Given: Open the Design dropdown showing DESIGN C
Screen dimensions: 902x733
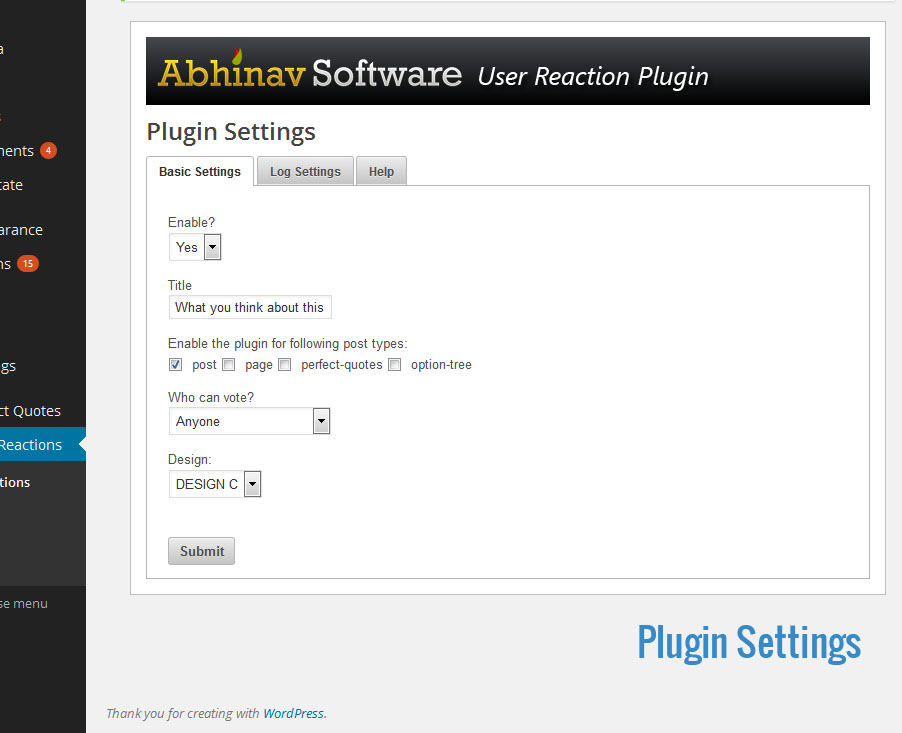Looking at the screenshot, I should pyautogui.click(x=215, y=484).
